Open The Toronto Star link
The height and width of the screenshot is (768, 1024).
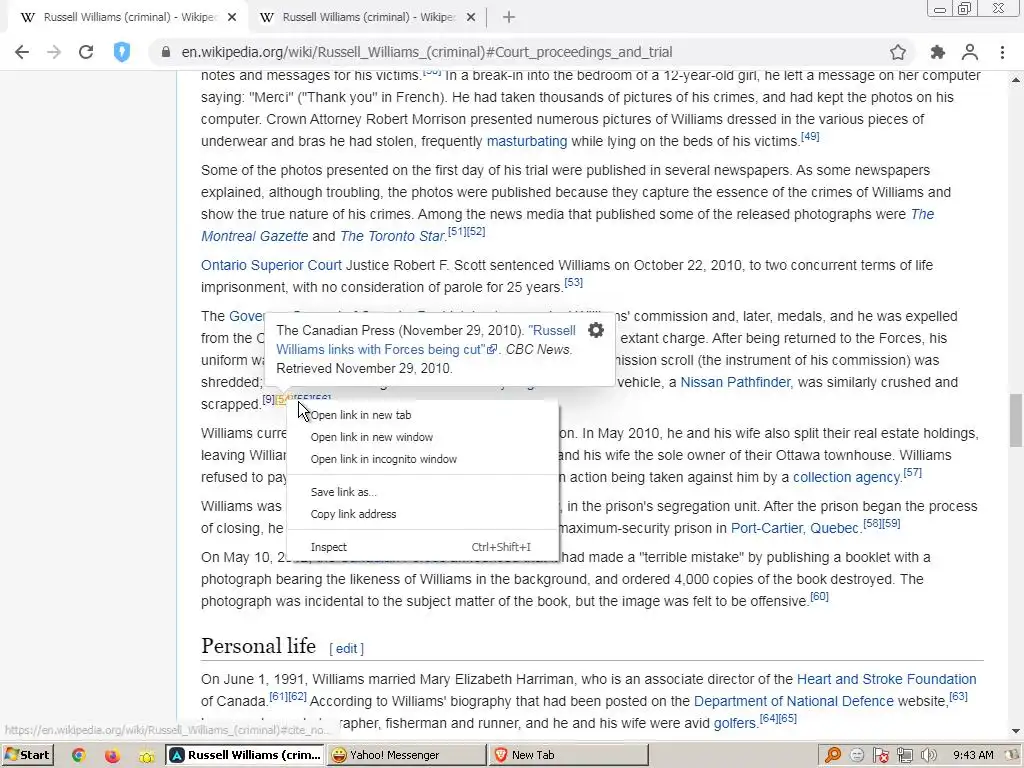392,236
